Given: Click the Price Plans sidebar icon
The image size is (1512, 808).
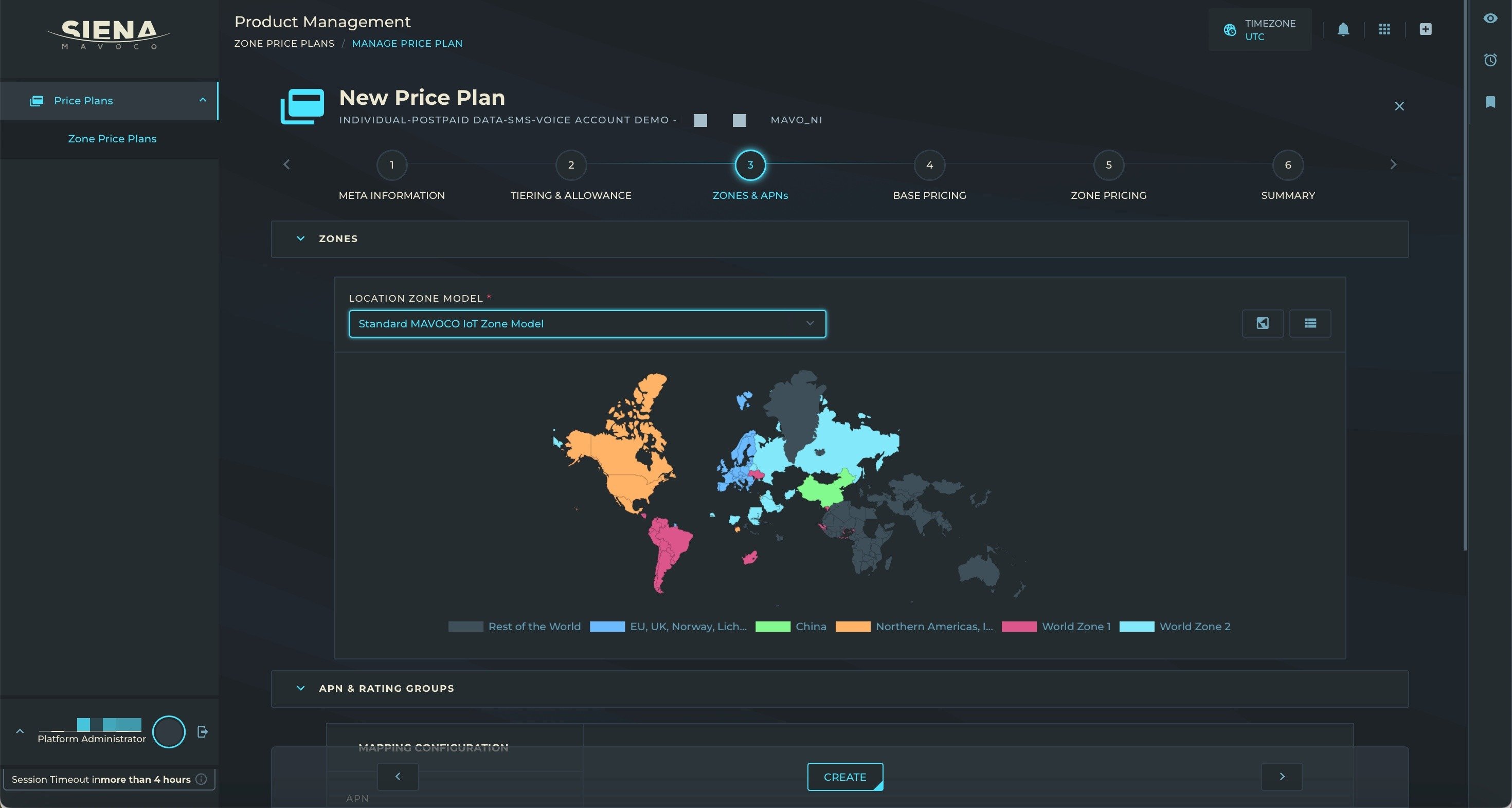Looking at the screenshot, I should tap(37, 101).
